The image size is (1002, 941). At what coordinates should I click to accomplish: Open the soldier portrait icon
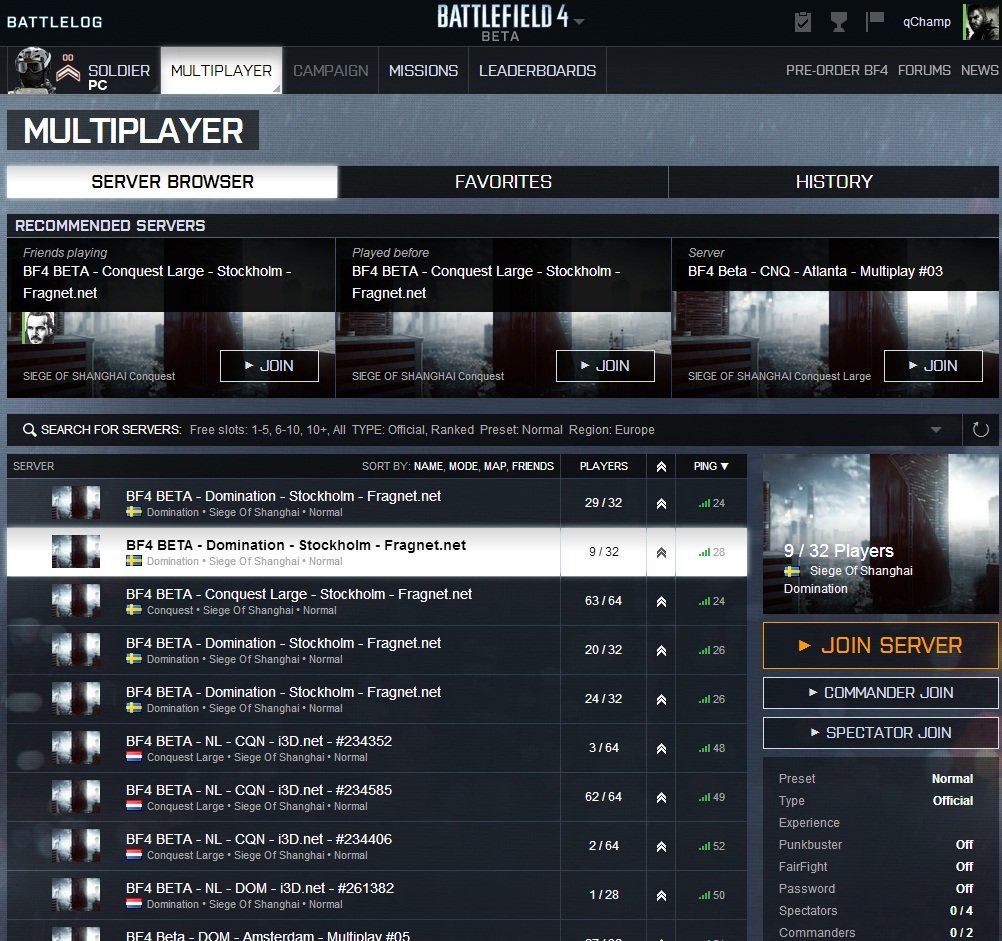click(33, 70)
